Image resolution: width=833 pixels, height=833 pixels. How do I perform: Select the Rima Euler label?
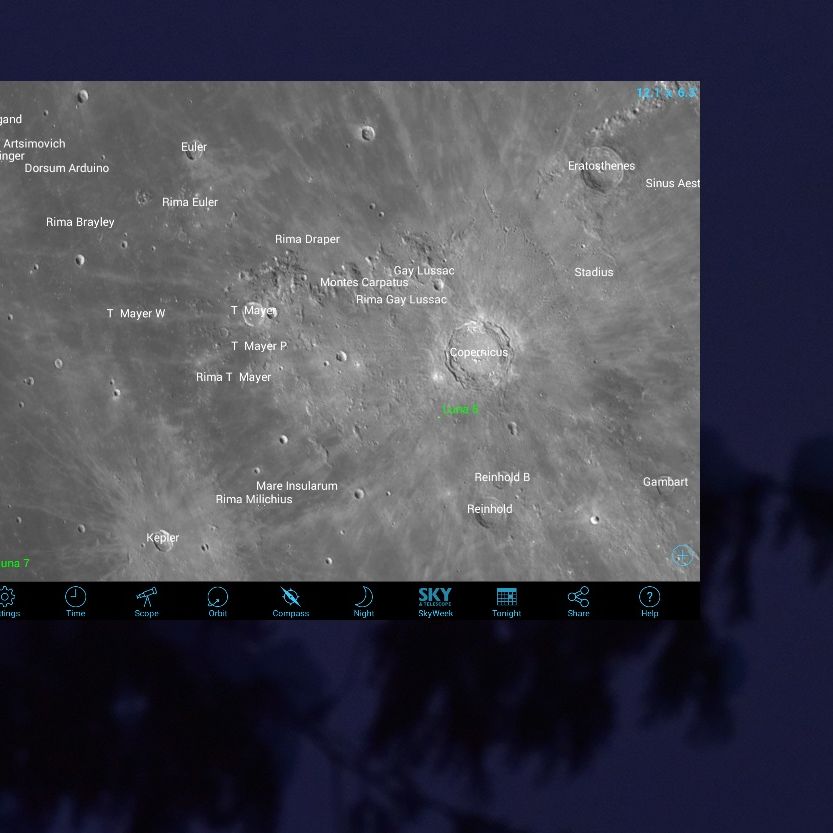coord(190,202)
